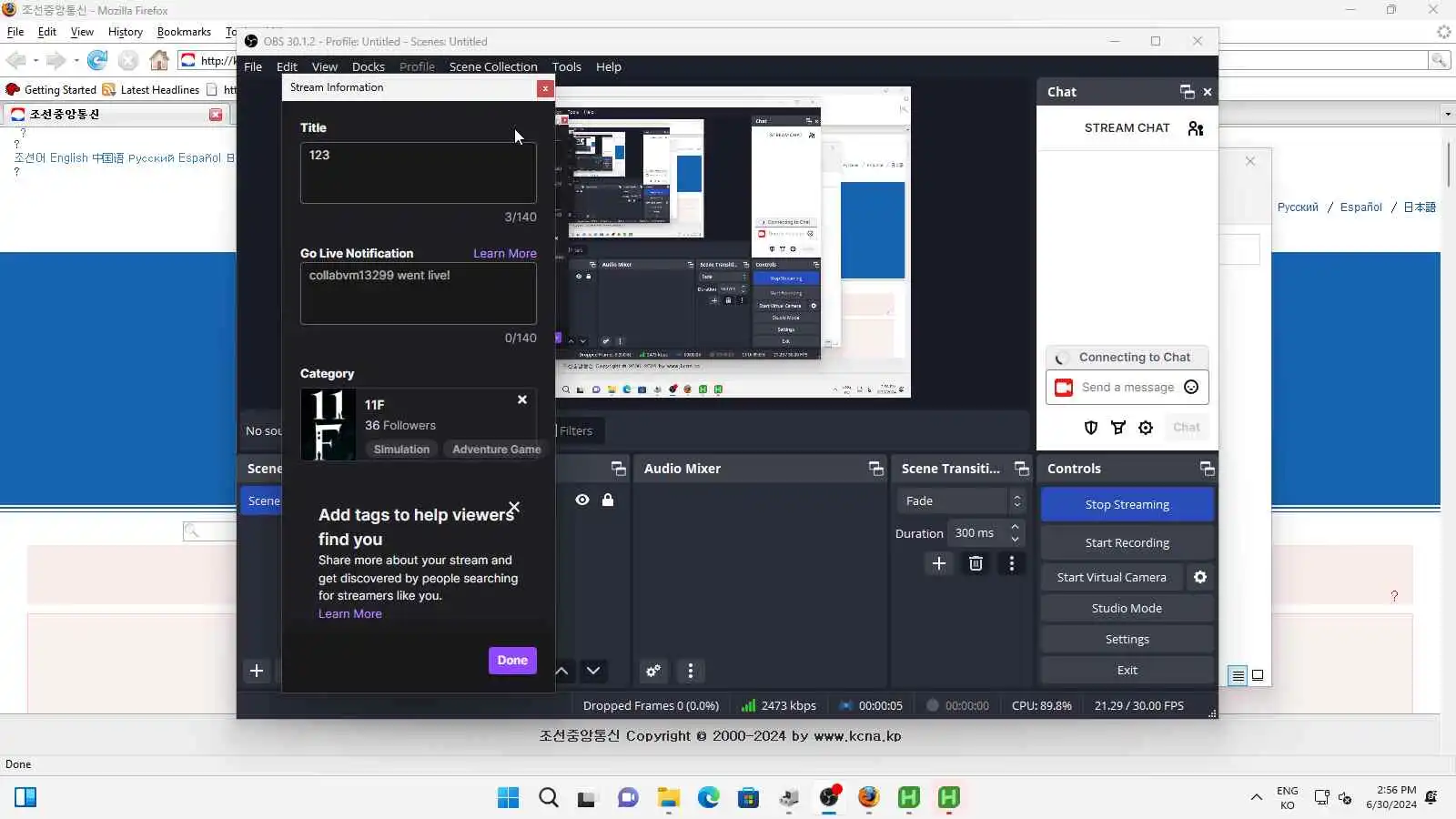Open Firefox list all tabs dropdown
The width and height of the screenshot is (1456, 819).
pyautogui.click(x=1448, y=115)
